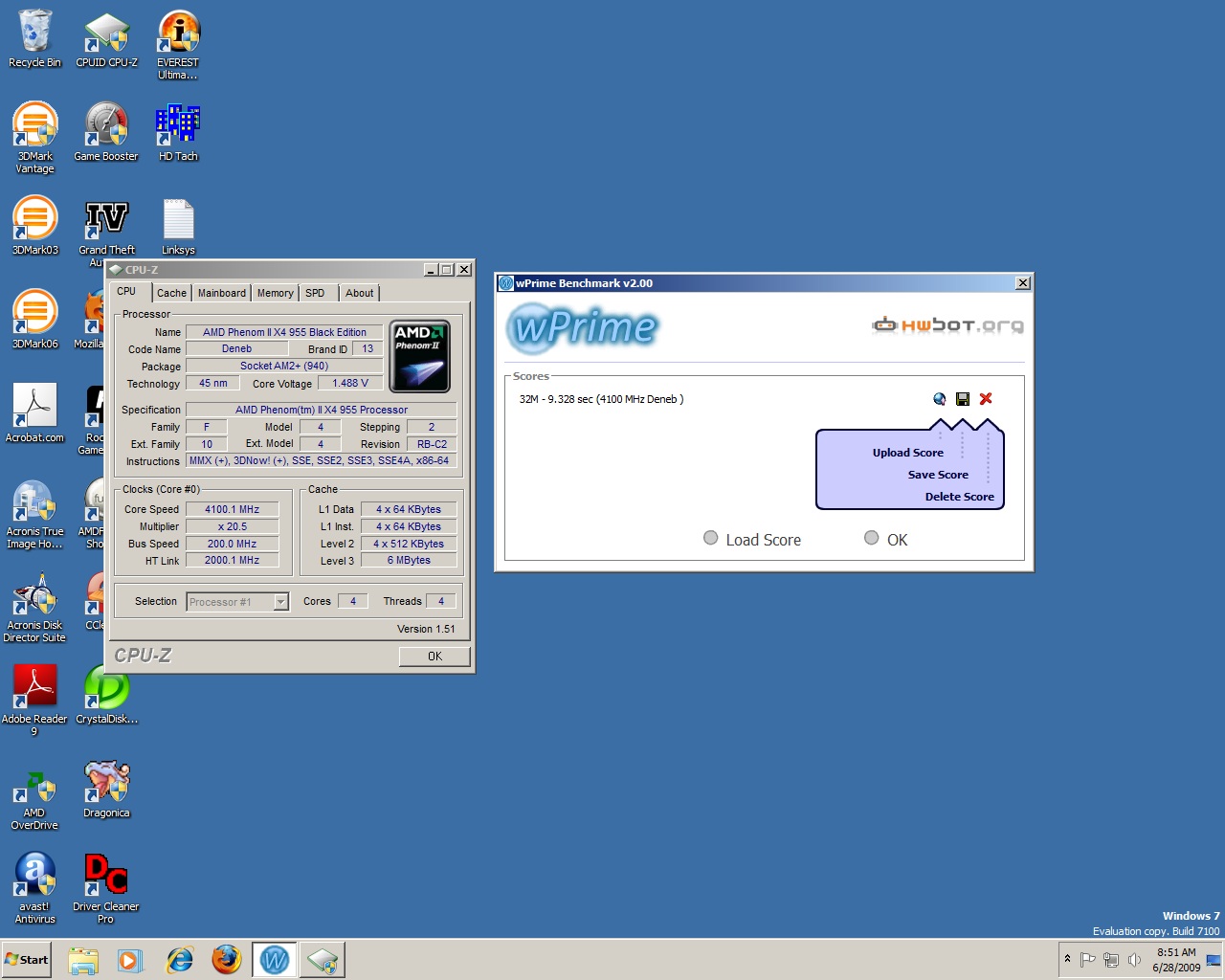Screen dimensions: 1225x980
Task: Open the Recycle Bin desktop icon
Action: pyautogui.click(x=34, y=38)
